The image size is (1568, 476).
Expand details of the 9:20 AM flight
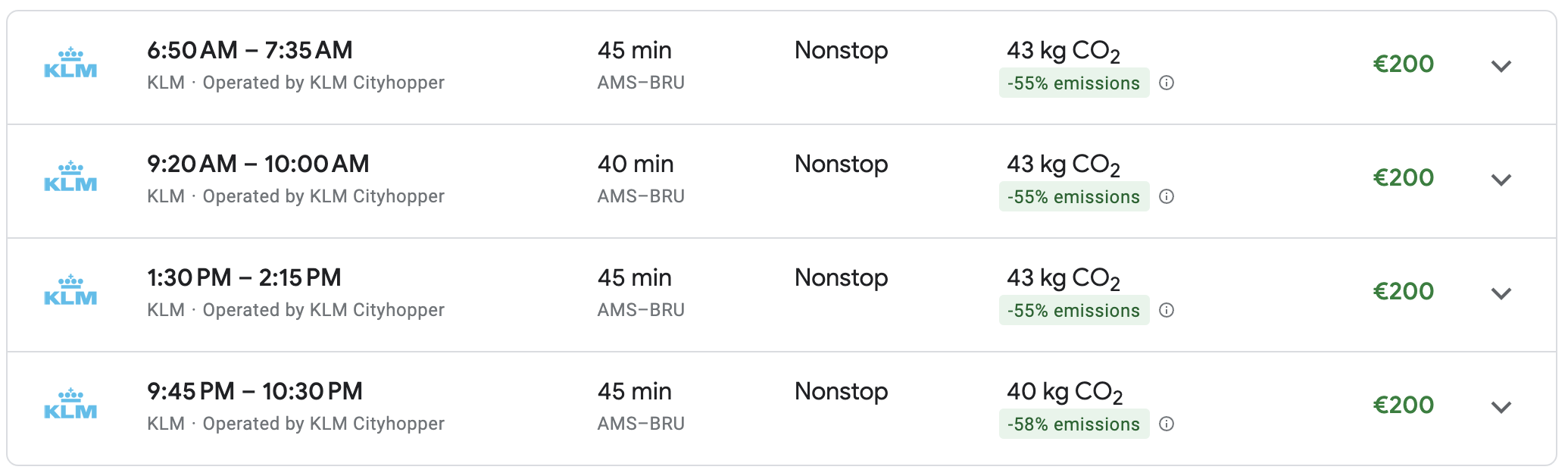coord(1501,180)
